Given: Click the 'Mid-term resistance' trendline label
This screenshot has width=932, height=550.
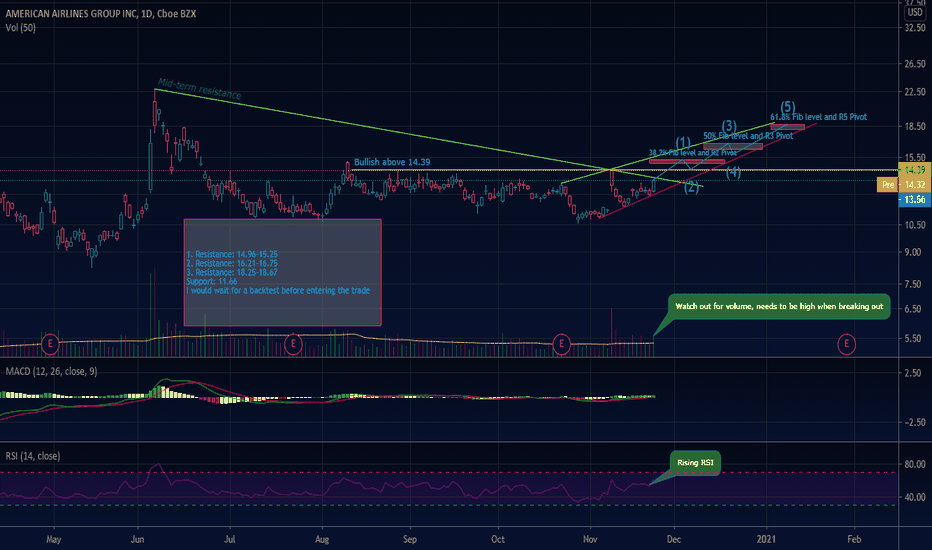Looking at the screenshot, I should pyautogui.click(x=199, y=89).
